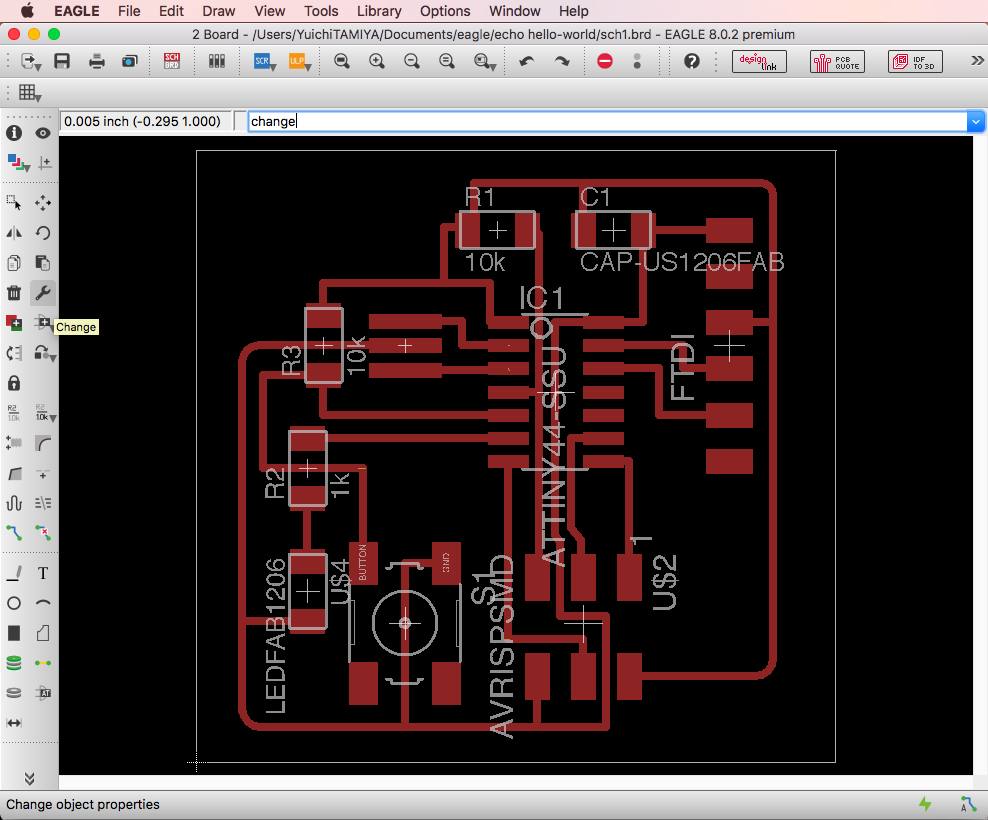Click the design link button
Image resolution: width=988 pixels, height=820 pixels.
pyautogui.click(x=759, y=61)
